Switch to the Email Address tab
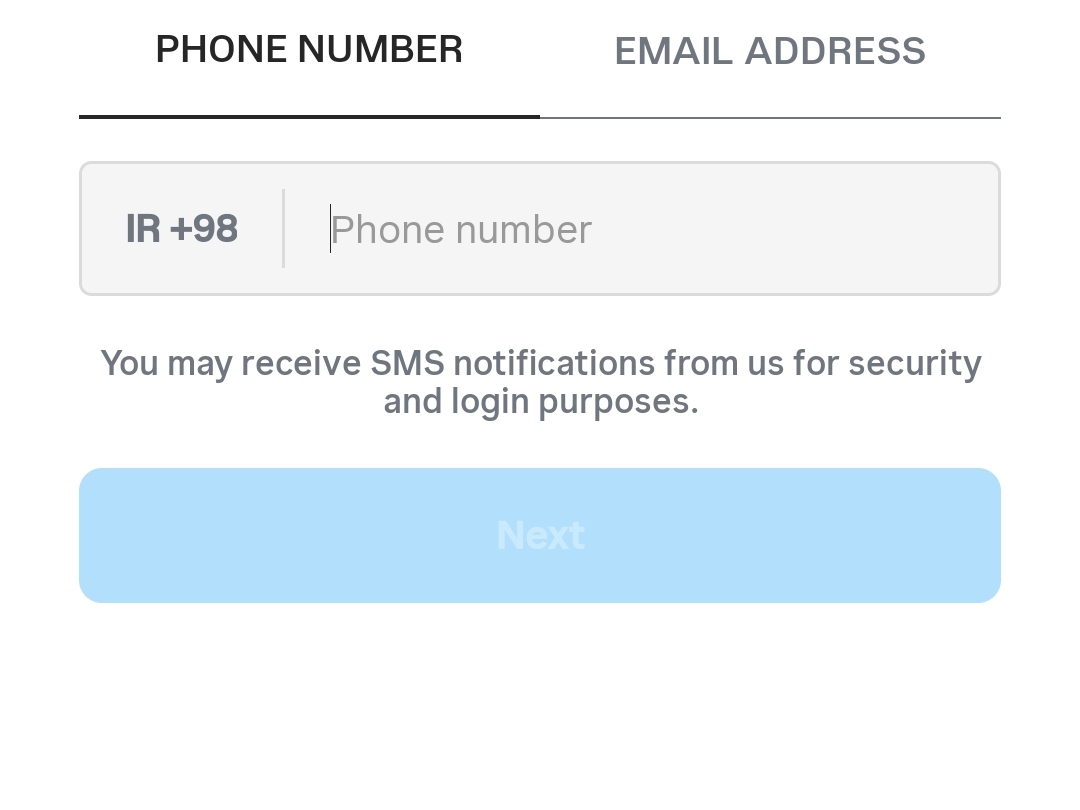 click(x=769, y=52)
